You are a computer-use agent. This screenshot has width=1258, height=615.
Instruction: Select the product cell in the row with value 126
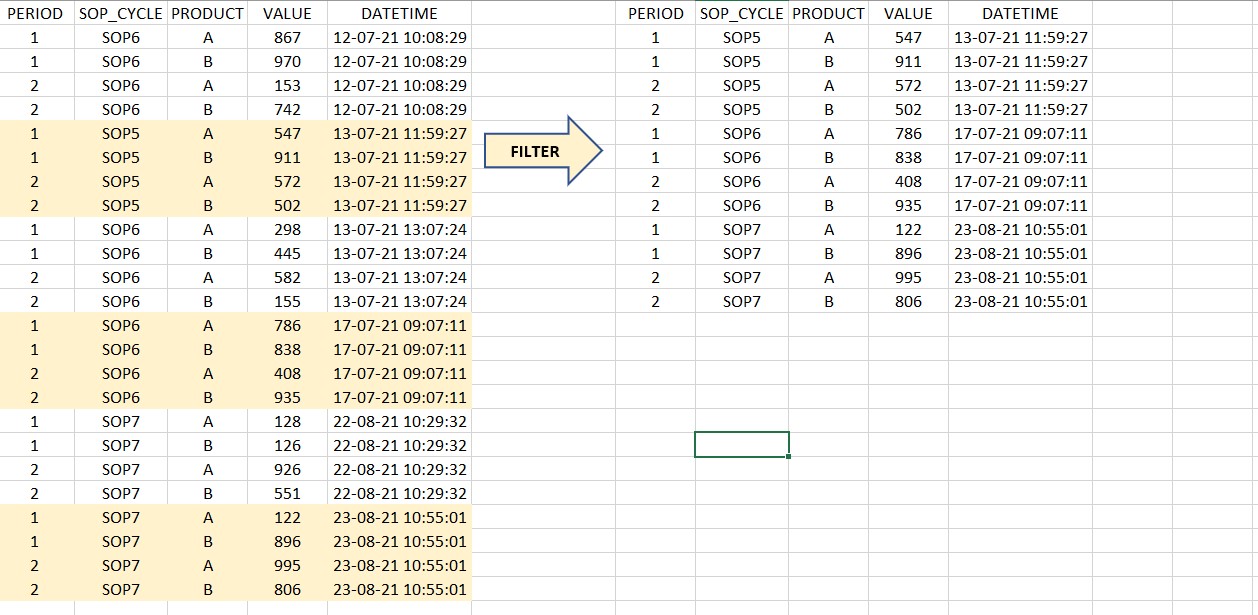(207, 445)
